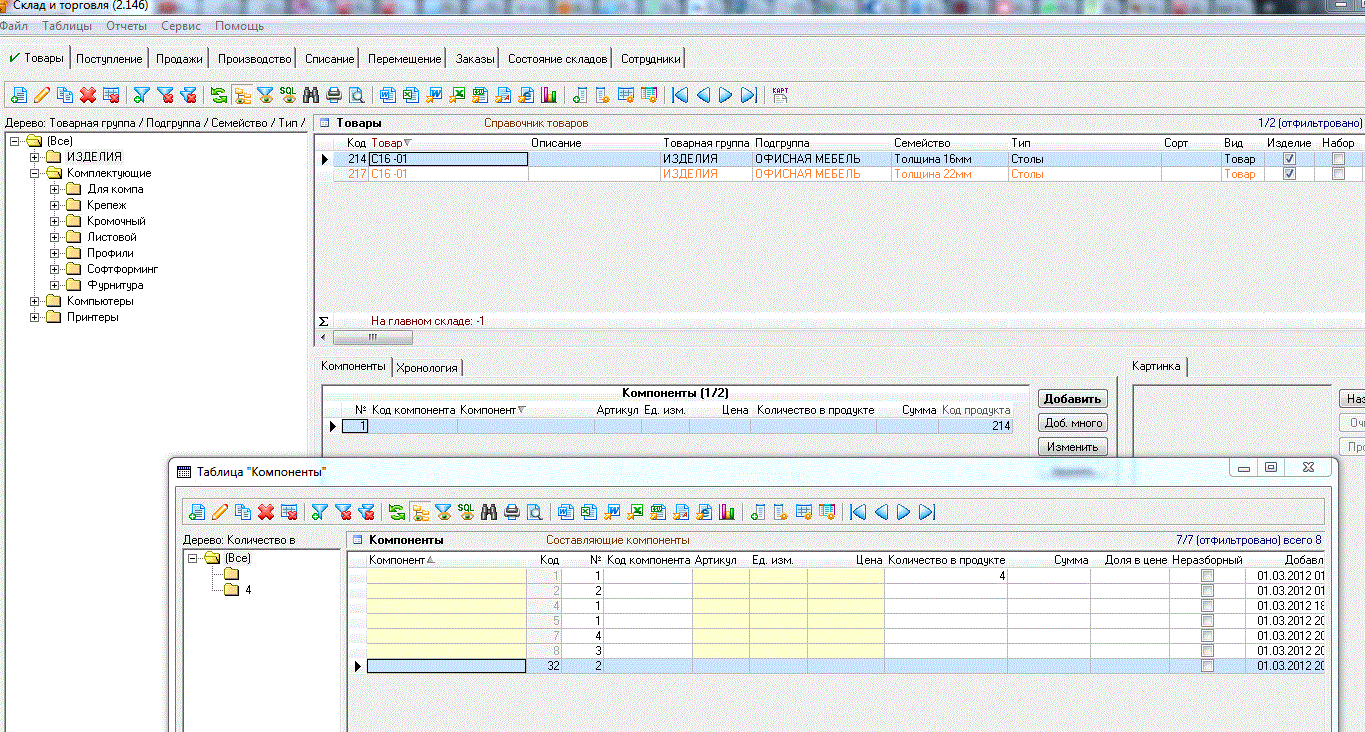
Task: Expand the ИЗДЕЛИЯ tree node
Action: tap(36, 157)
